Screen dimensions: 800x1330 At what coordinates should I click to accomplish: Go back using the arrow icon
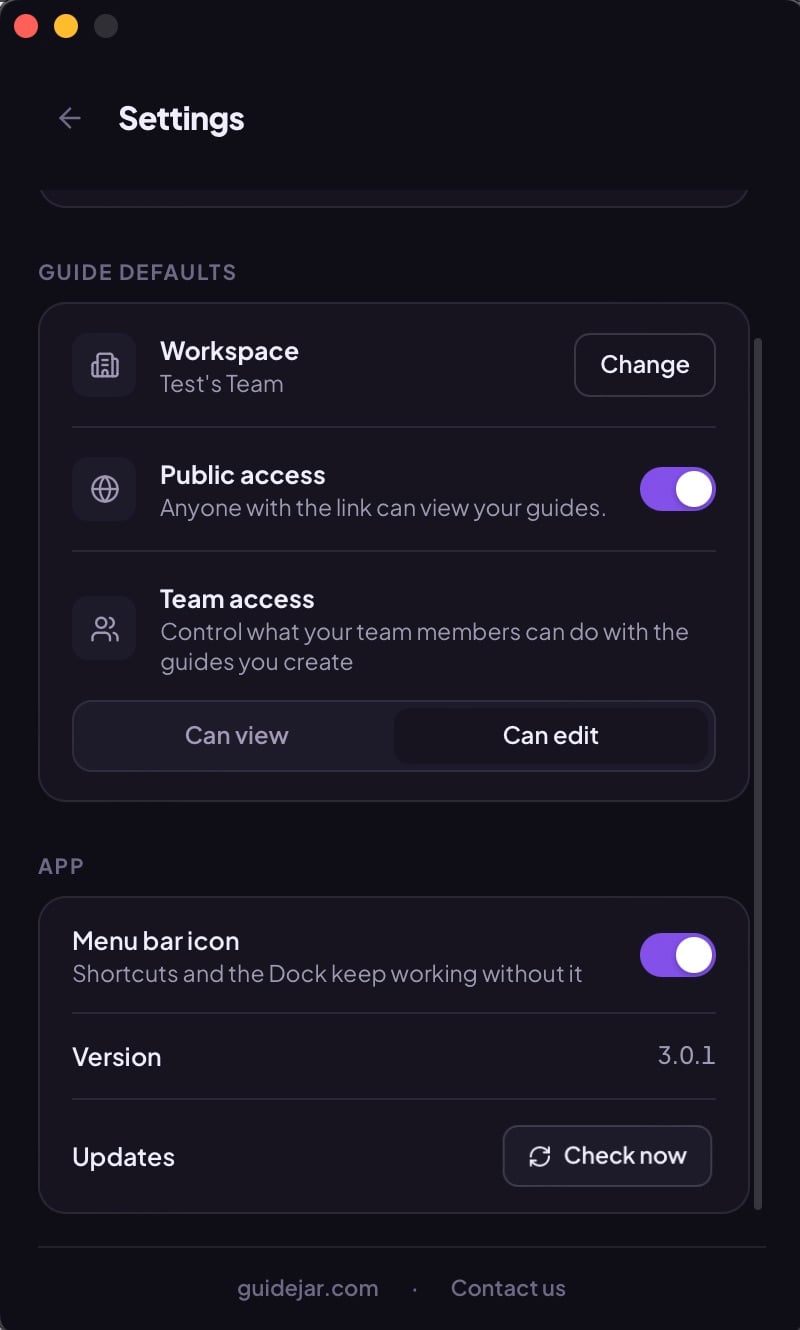click(69, 118)
